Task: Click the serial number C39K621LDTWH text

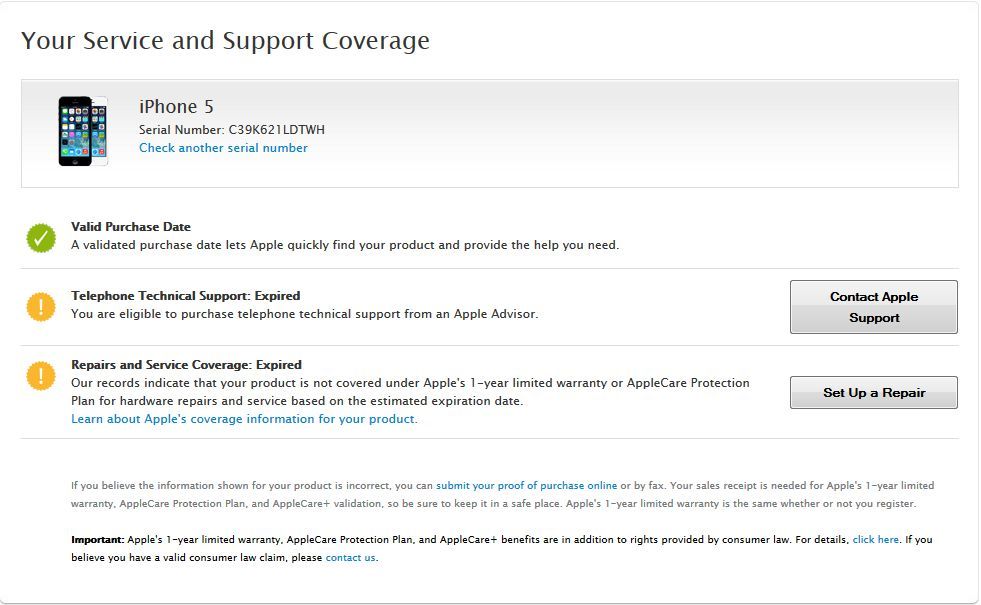Action: [x=269, y=129]
